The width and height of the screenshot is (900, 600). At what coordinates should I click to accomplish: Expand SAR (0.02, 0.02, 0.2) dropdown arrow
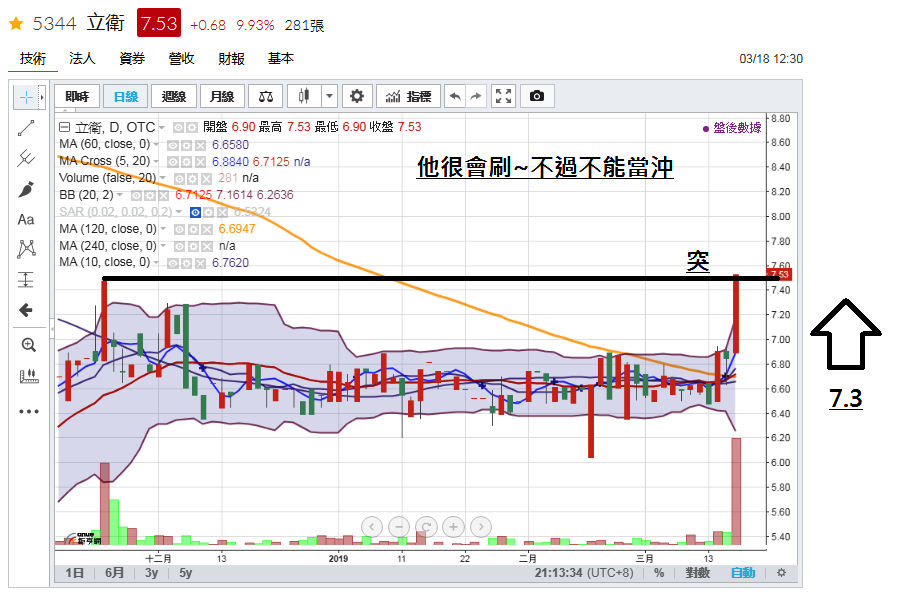tap(179, 212)
